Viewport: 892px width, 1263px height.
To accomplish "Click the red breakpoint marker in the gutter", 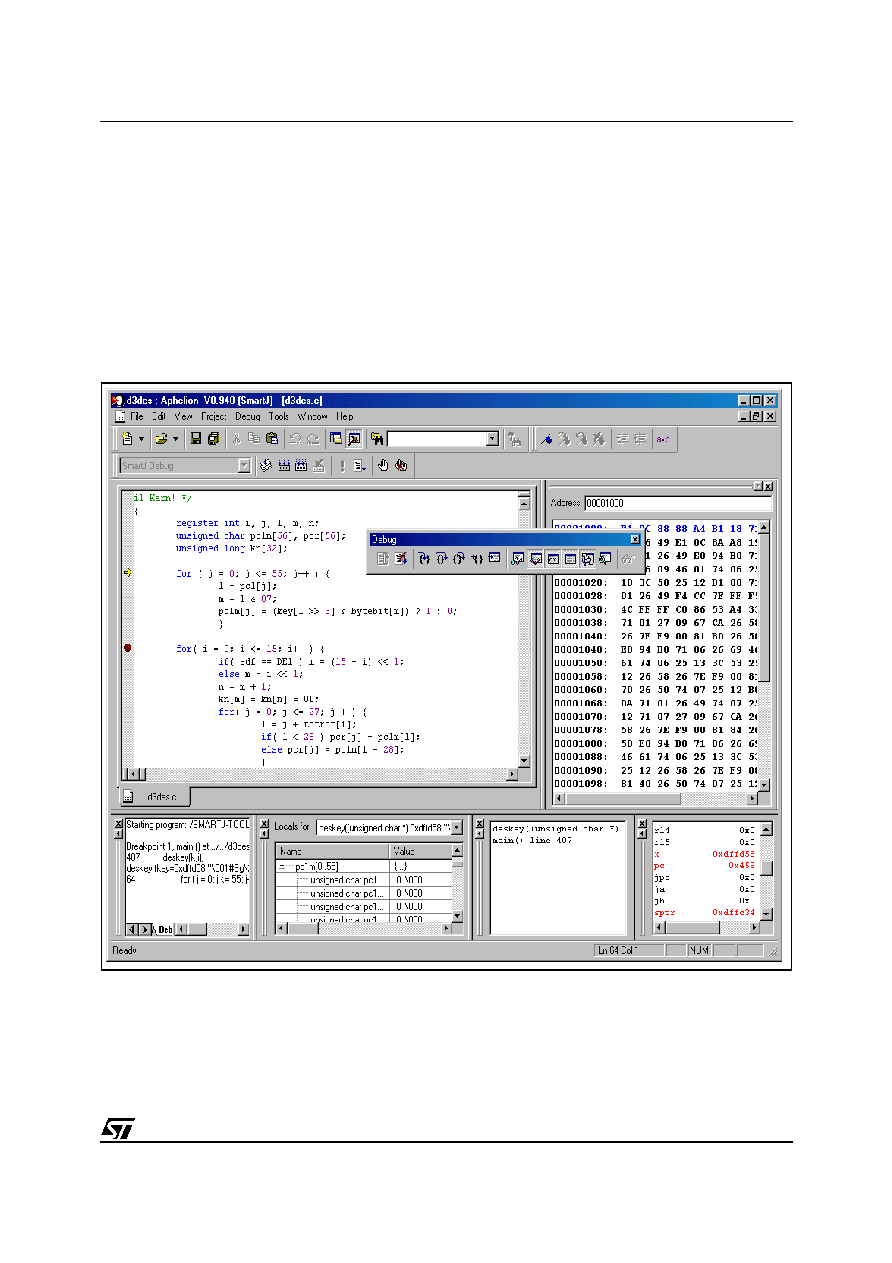I will pyautogui.click(x=127, y=648).
